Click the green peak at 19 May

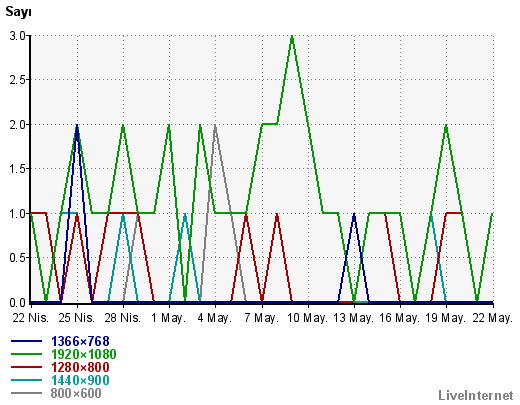tap(446, 127)
